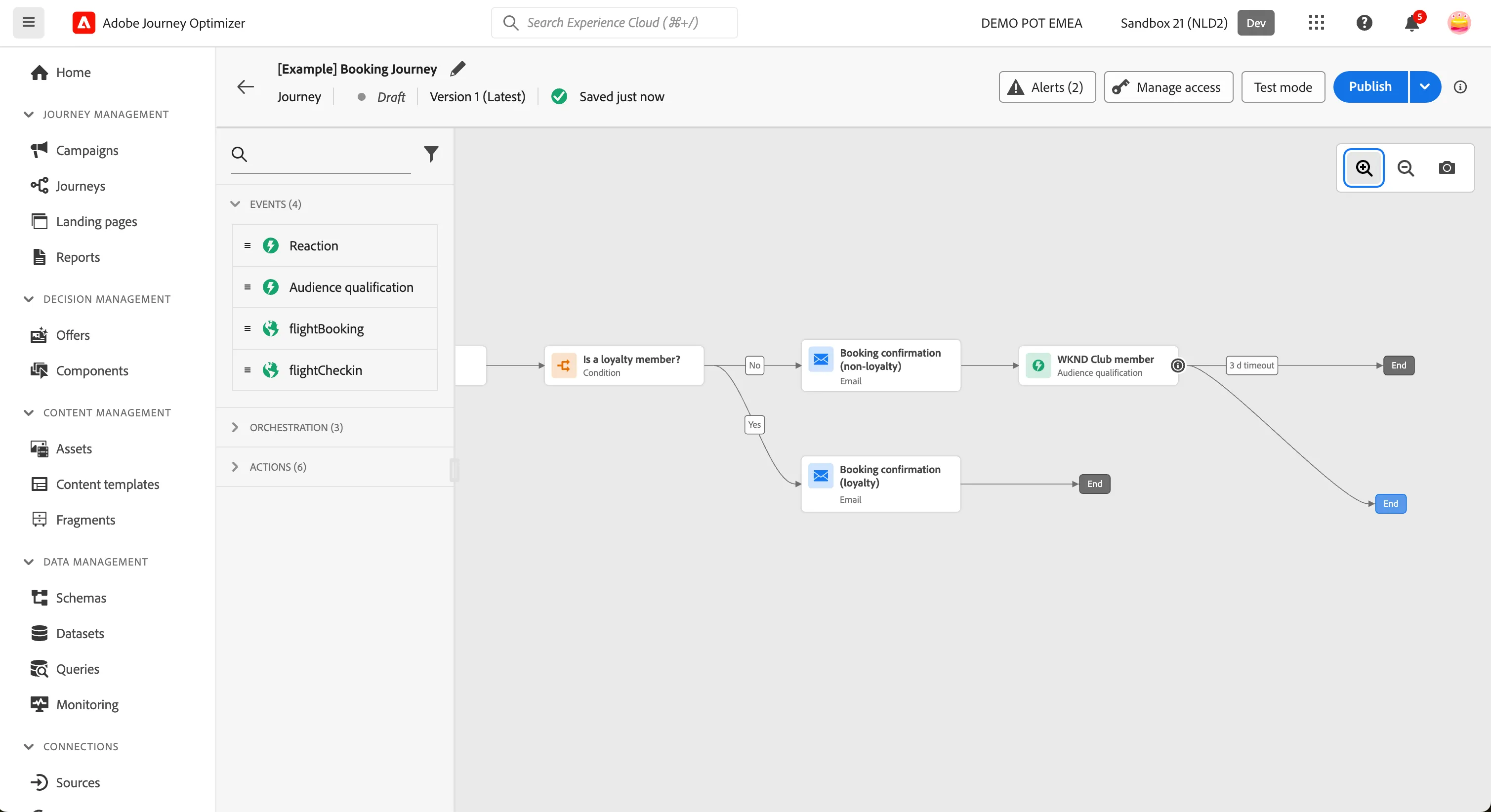
Task: Pick the Reaction event from palette
Action: point(334,245)
